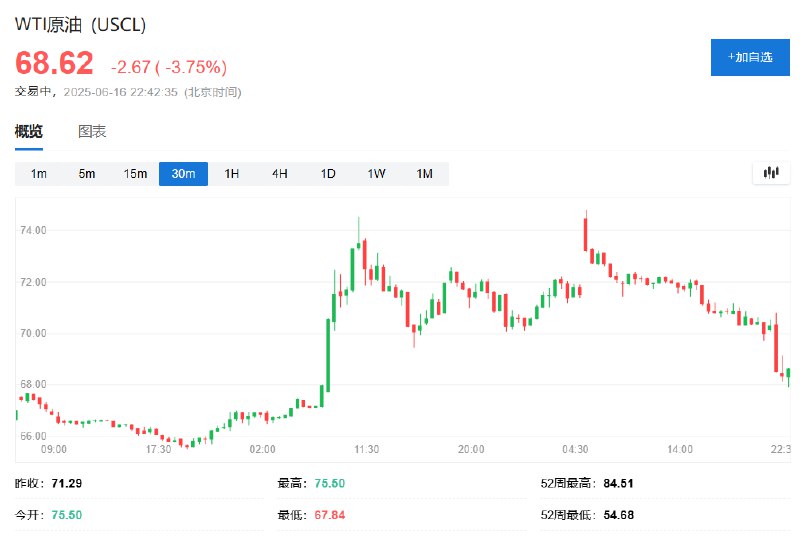Click the 52周最低 value 54.68
This screenshot has width=800, height=536.
click(618, 515)
